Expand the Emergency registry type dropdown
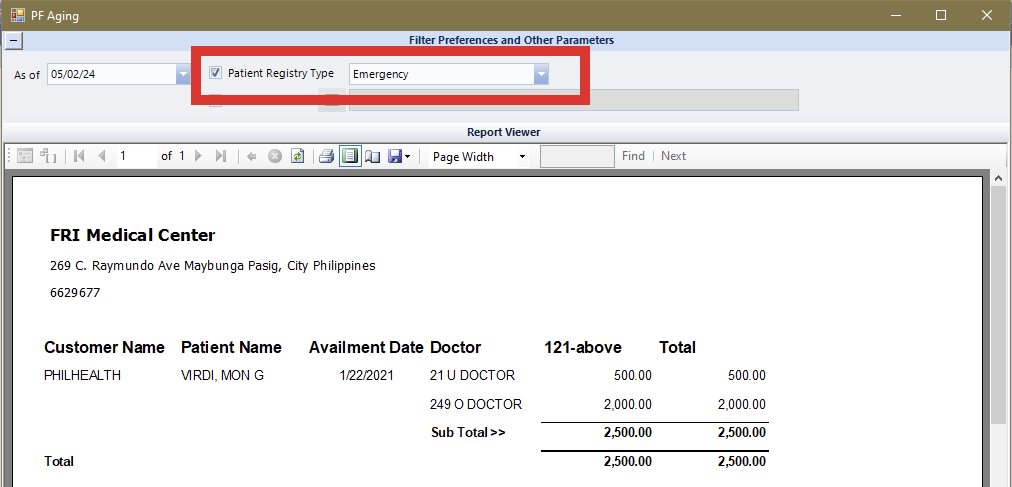The width and height of the screenshot is (1012, 487). tap(541, 74)
